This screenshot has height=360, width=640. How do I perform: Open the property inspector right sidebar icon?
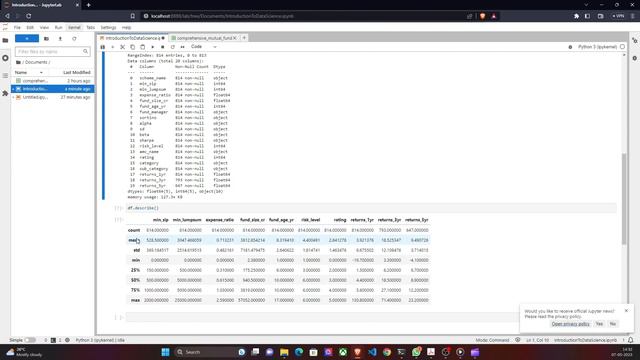click(x=635, y=40)
